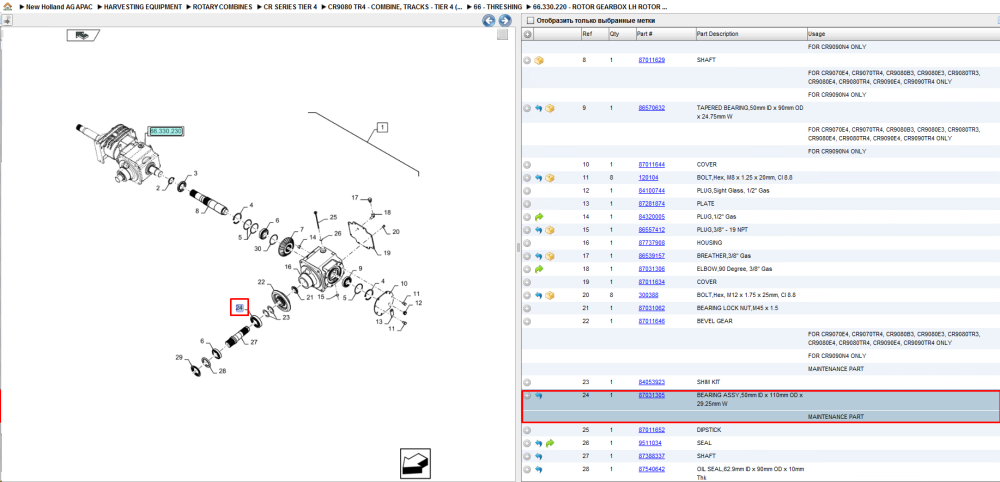The height and width of the screenshot is (482, 1000).
Task: Open part number 87011646 link
Action: (652, 321)
